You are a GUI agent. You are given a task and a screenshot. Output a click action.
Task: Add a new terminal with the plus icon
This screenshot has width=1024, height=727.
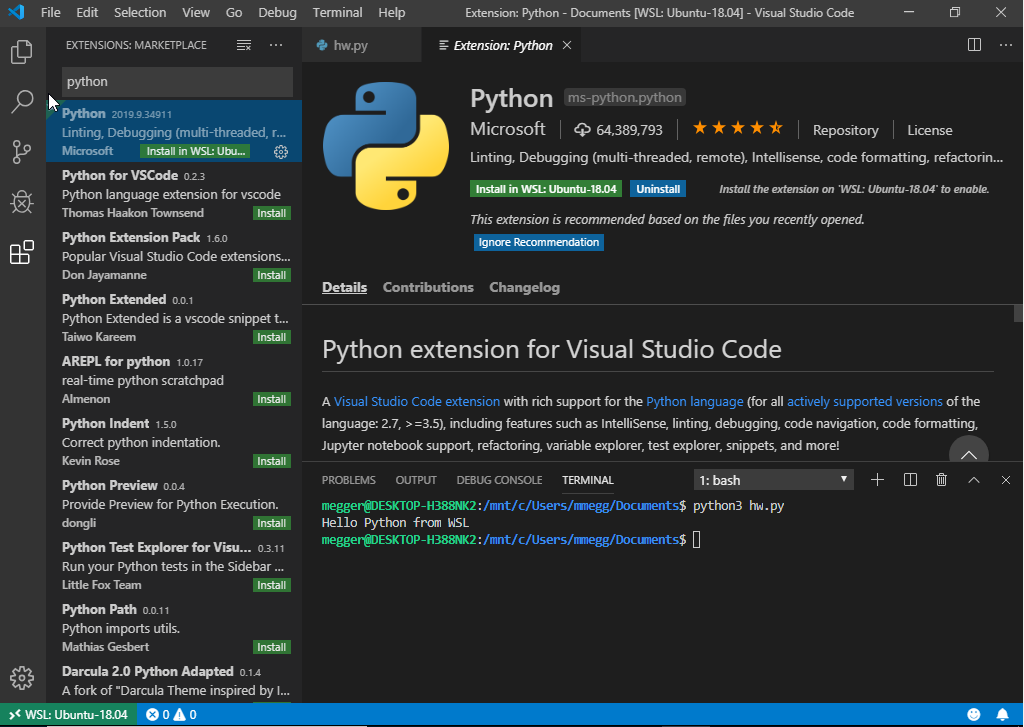(x=877, y=479)
